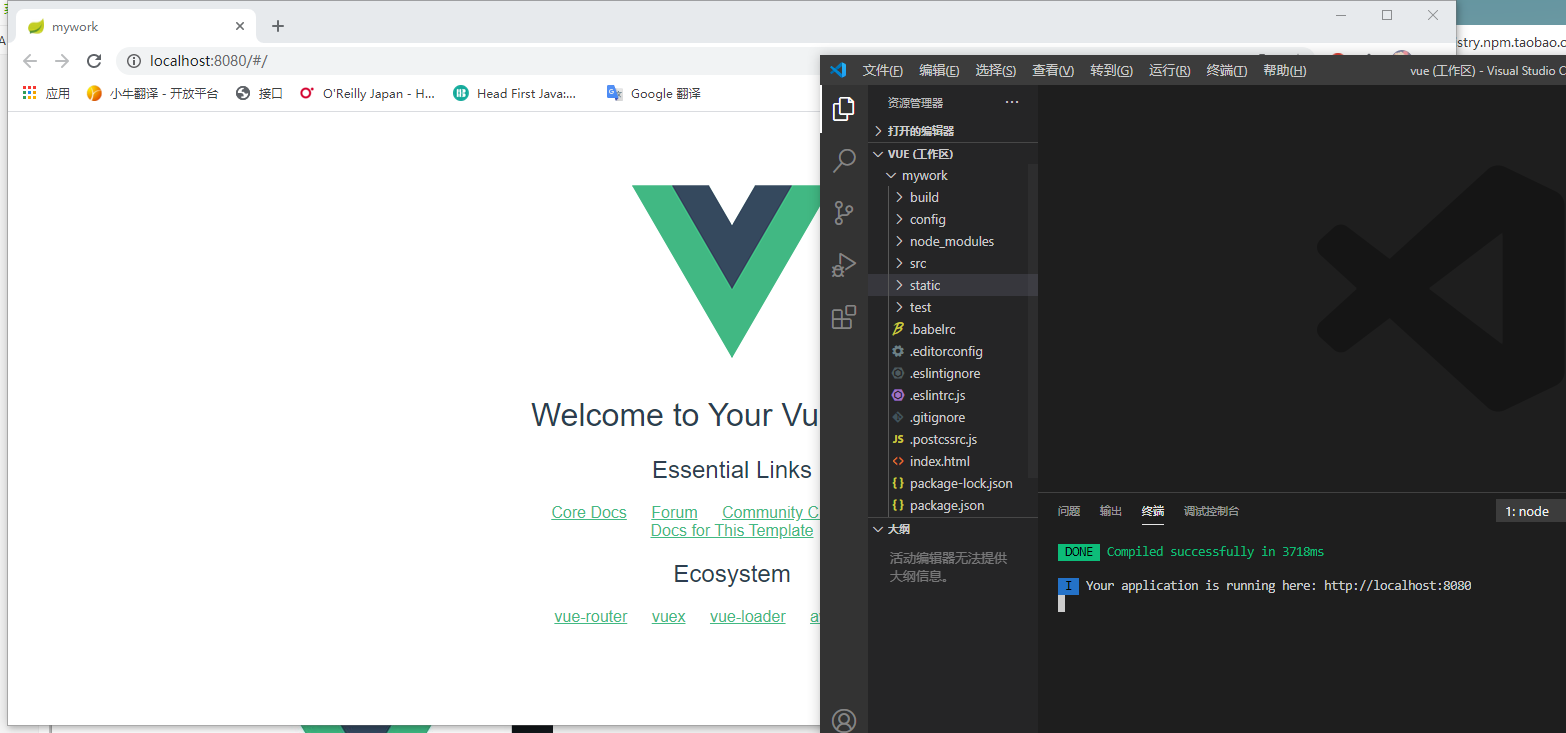Expand the 打开的编辑器 section

pos(953,131)
